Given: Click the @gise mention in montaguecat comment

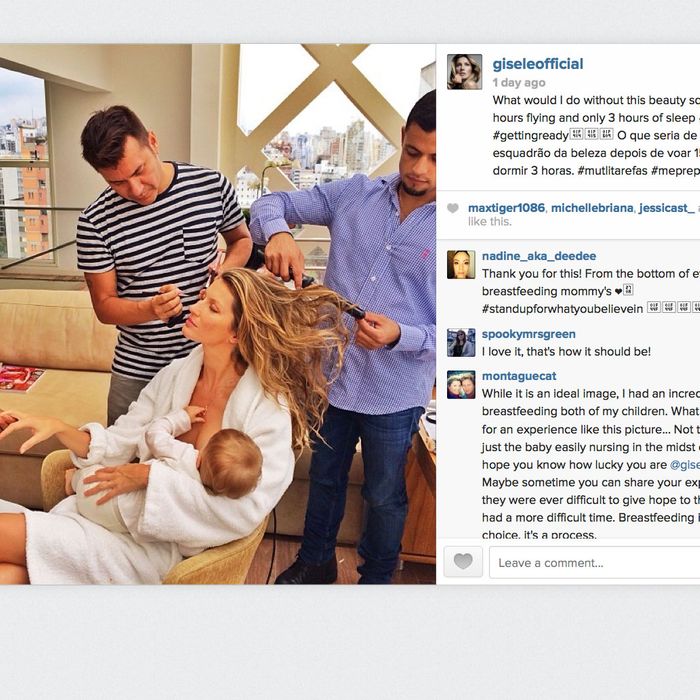Looking at the screenshot, I should click(x=685, y=465).
